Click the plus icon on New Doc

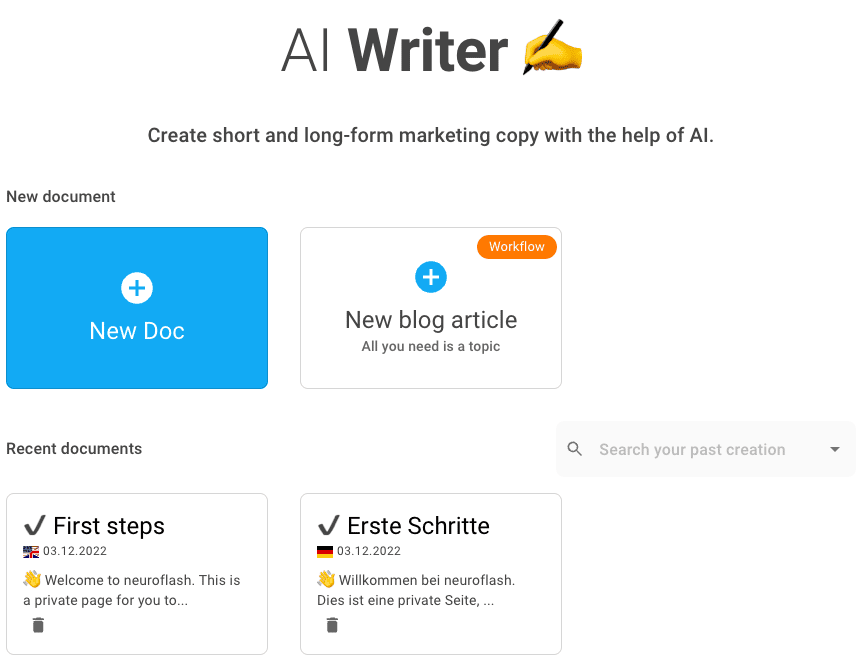[137, 288]
